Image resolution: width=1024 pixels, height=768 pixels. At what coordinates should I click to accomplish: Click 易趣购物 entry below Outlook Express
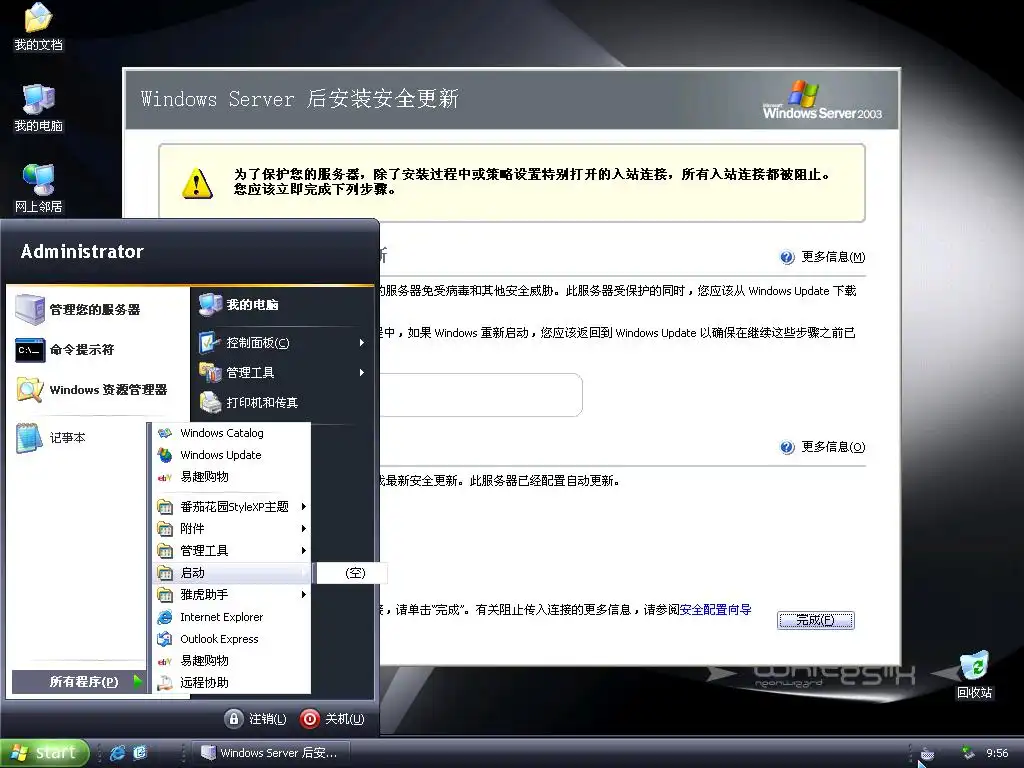231,661
